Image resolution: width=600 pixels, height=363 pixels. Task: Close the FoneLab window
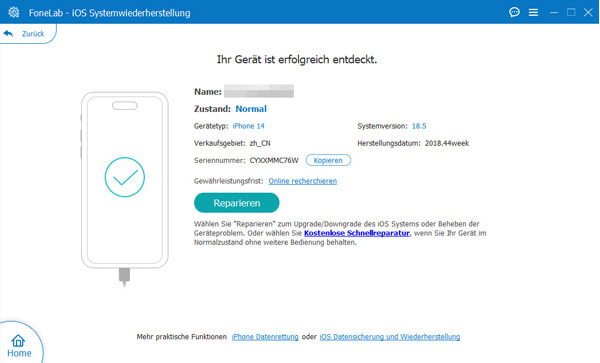588,12
